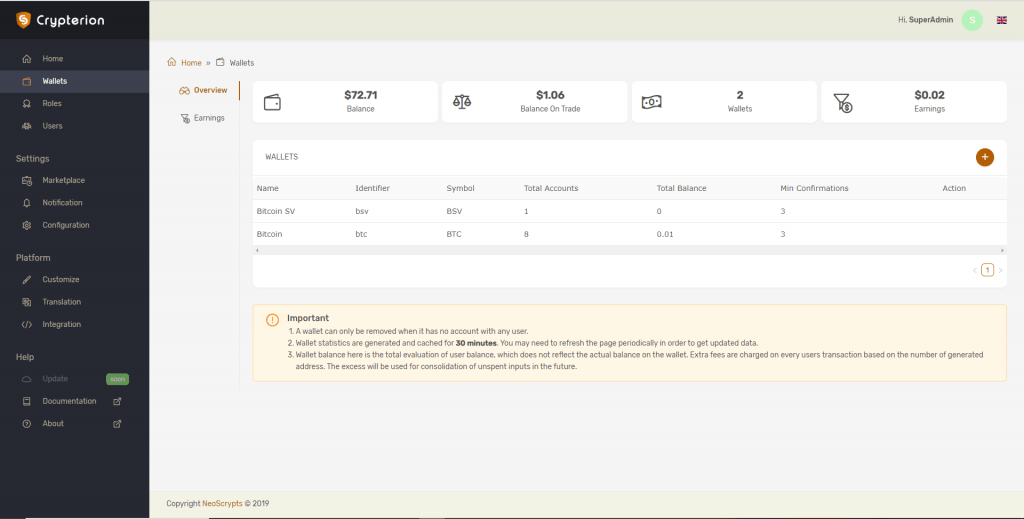Go to Users in the sidebar
The width and height of the screenshot is (1024, 519).
point(74,126)
